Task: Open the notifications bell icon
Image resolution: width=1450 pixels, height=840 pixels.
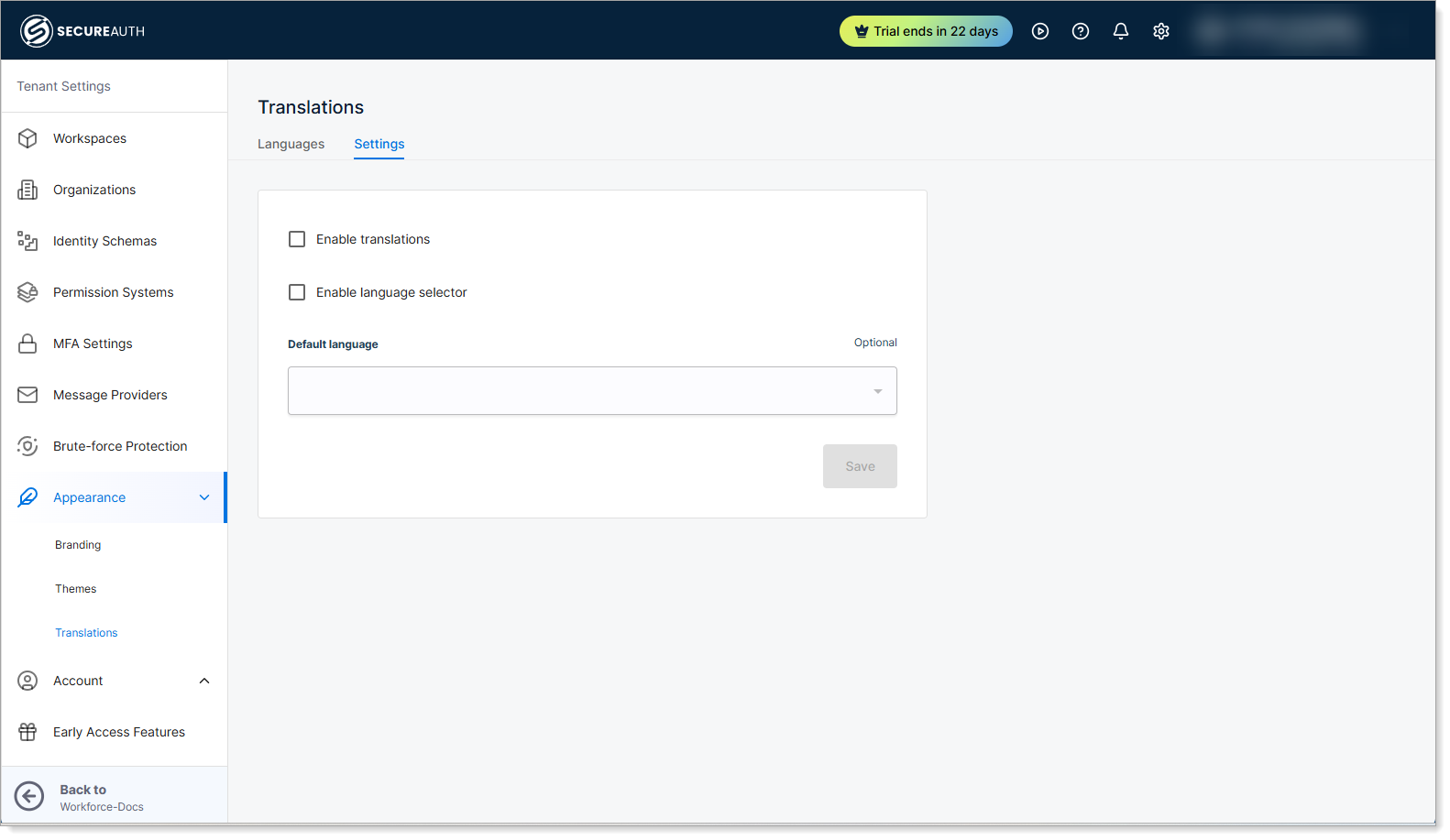Action: click(1120, 31)
